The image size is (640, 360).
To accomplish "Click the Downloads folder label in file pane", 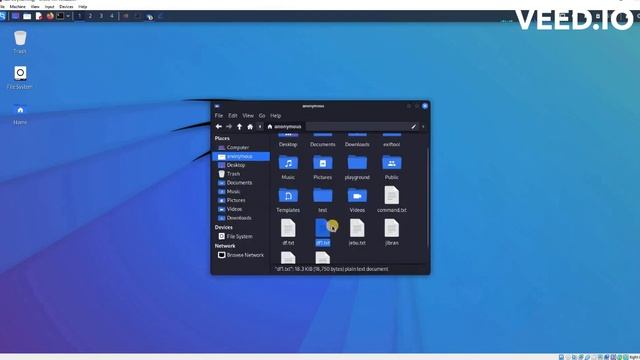I will click(357, 144).
